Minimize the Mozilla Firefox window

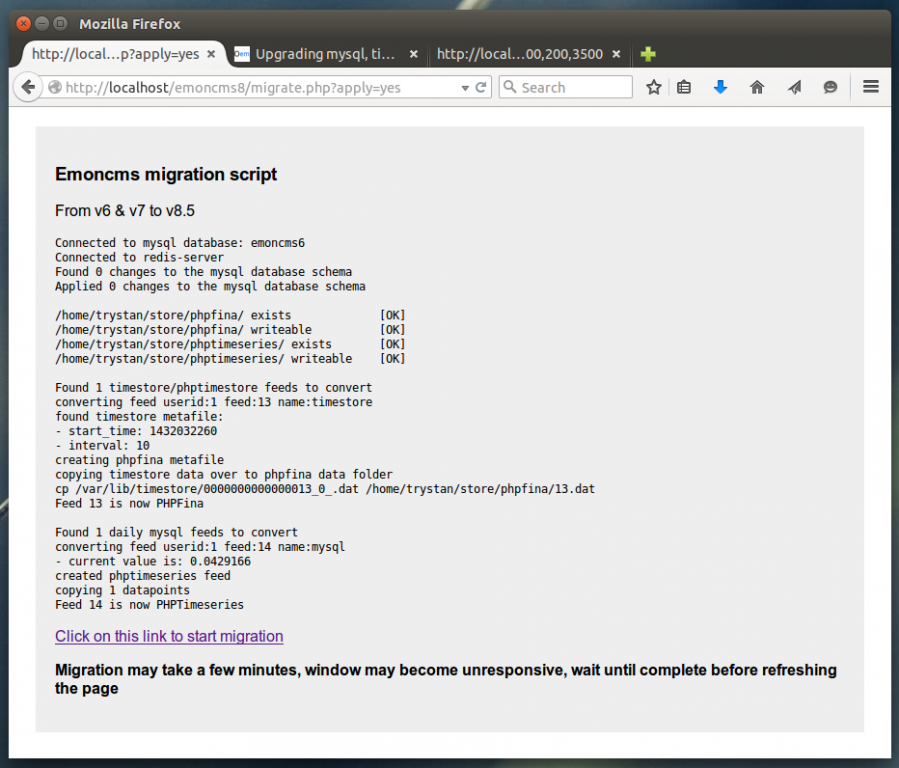pos(42,23)
